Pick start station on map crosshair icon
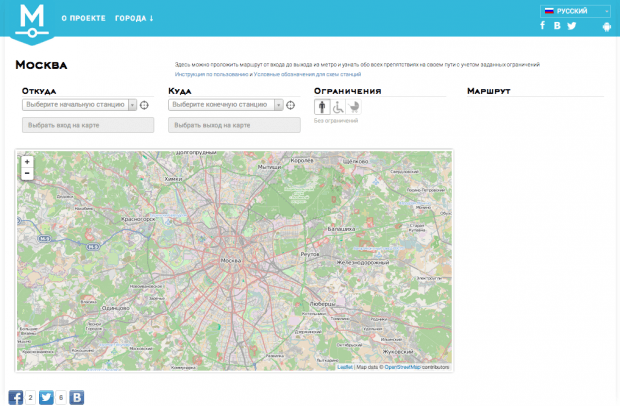 [x=144, y=104]
